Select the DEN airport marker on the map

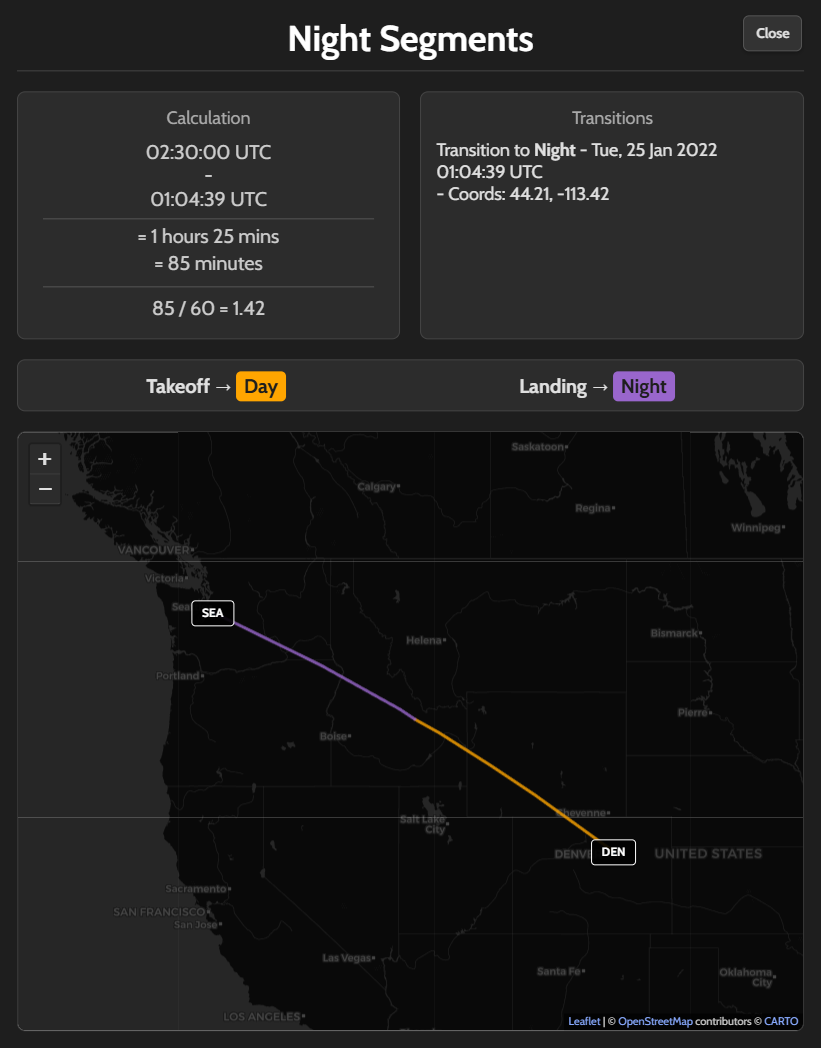point(612,852)
